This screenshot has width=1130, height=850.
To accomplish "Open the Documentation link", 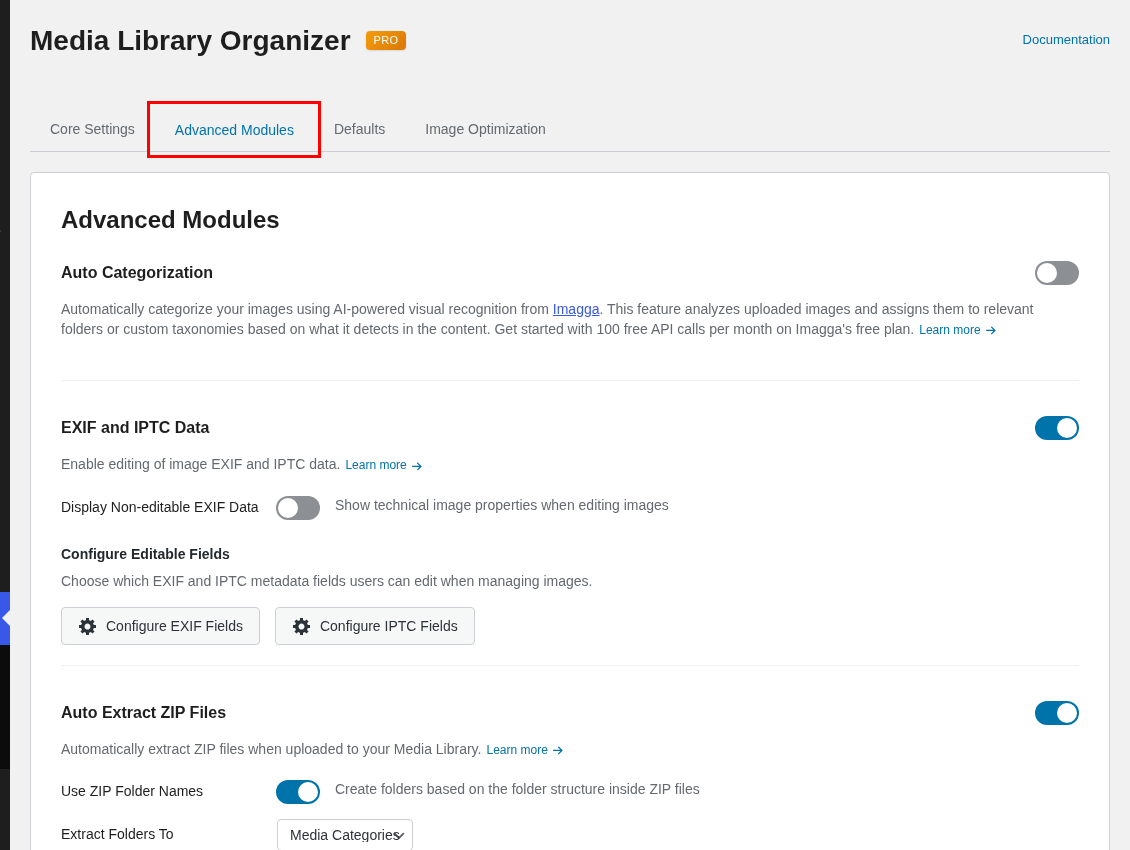I will click(1065, 40).
